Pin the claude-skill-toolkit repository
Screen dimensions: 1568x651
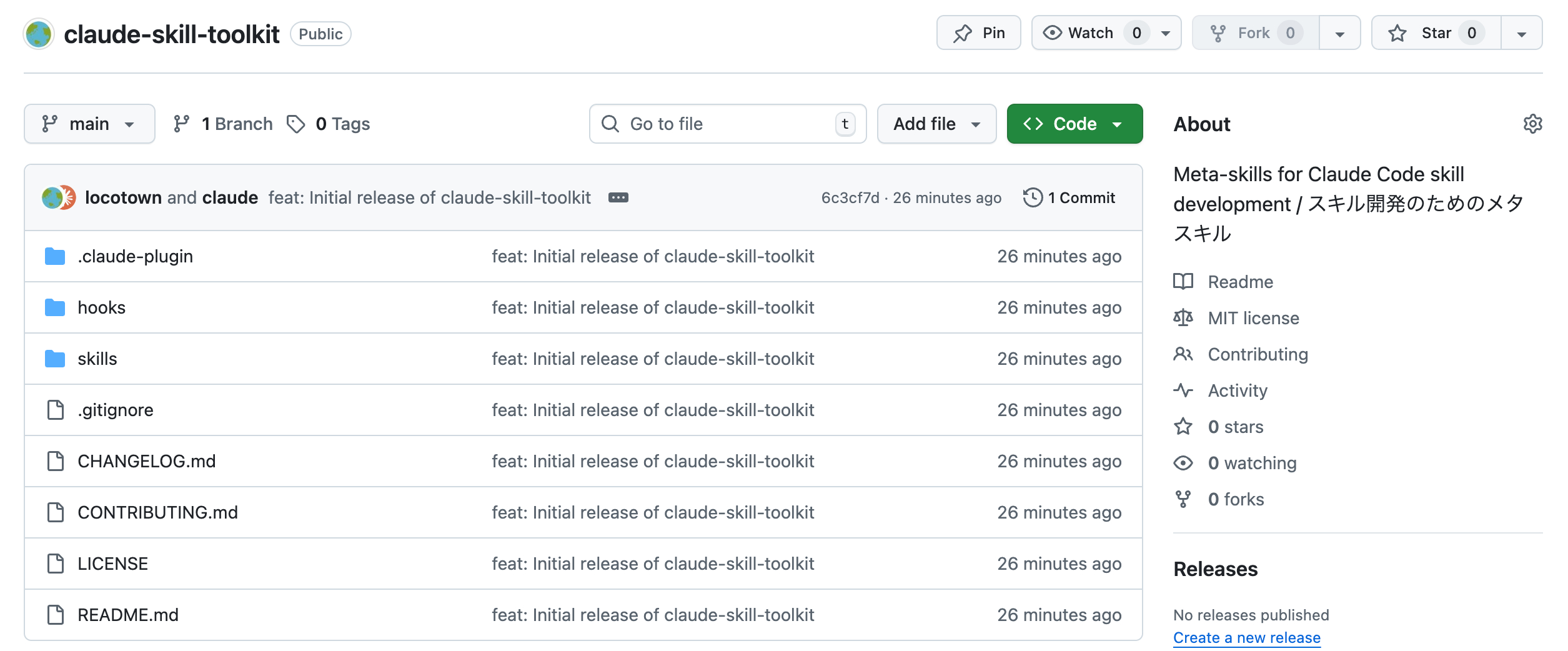[x=978, y=33]
